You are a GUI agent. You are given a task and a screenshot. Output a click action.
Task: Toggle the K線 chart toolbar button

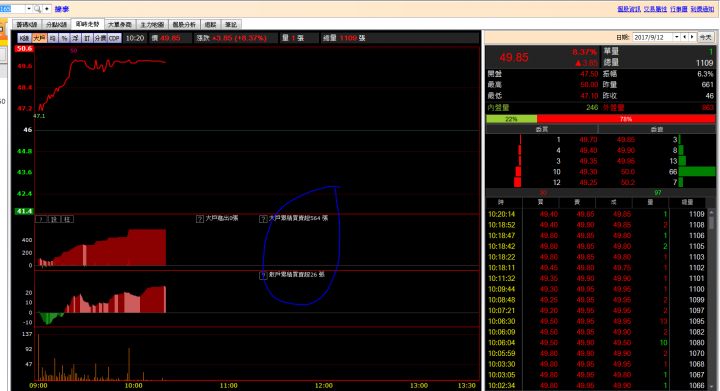pos(24,38)
